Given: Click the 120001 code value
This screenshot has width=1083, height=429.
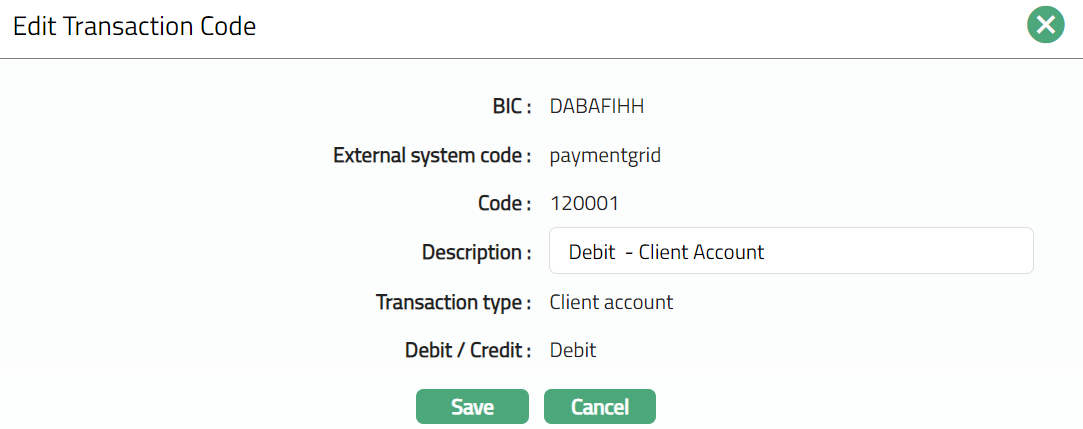Looking at the screenshot, I should pyautogui.click(x=585, y=204).
